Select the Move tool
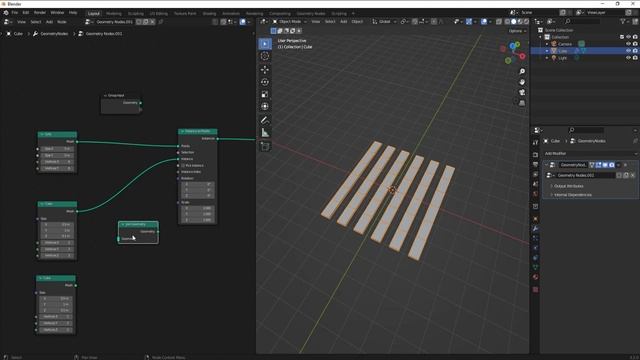 click(265, 69)
